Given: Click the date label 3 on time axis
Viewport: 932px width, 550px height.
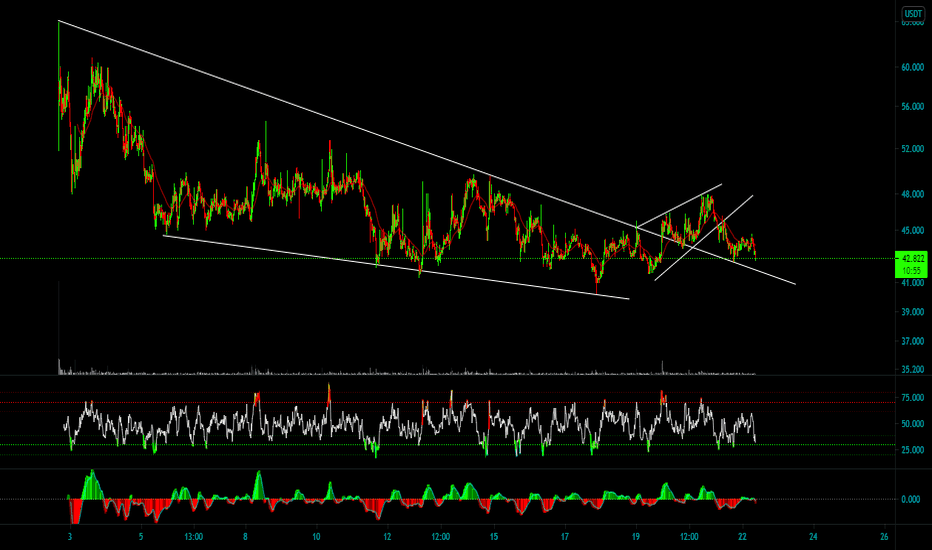Looking at the screenshot, I should 70,537.
